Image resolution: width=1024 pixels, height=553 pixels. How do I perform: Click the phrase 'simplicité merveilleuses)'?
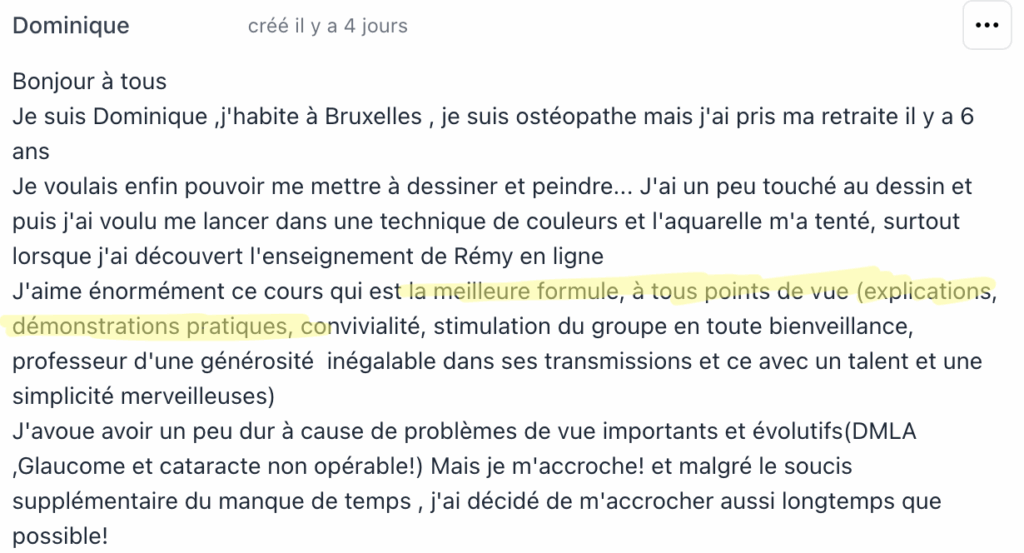pyautogui.click(x=144, y=396)
